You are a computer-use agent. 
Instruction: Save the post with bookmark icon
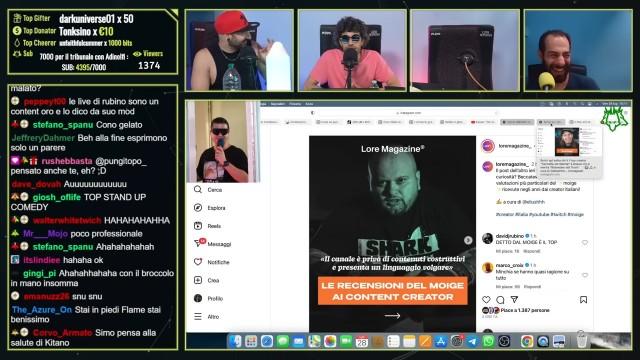(x=583, y=300)
